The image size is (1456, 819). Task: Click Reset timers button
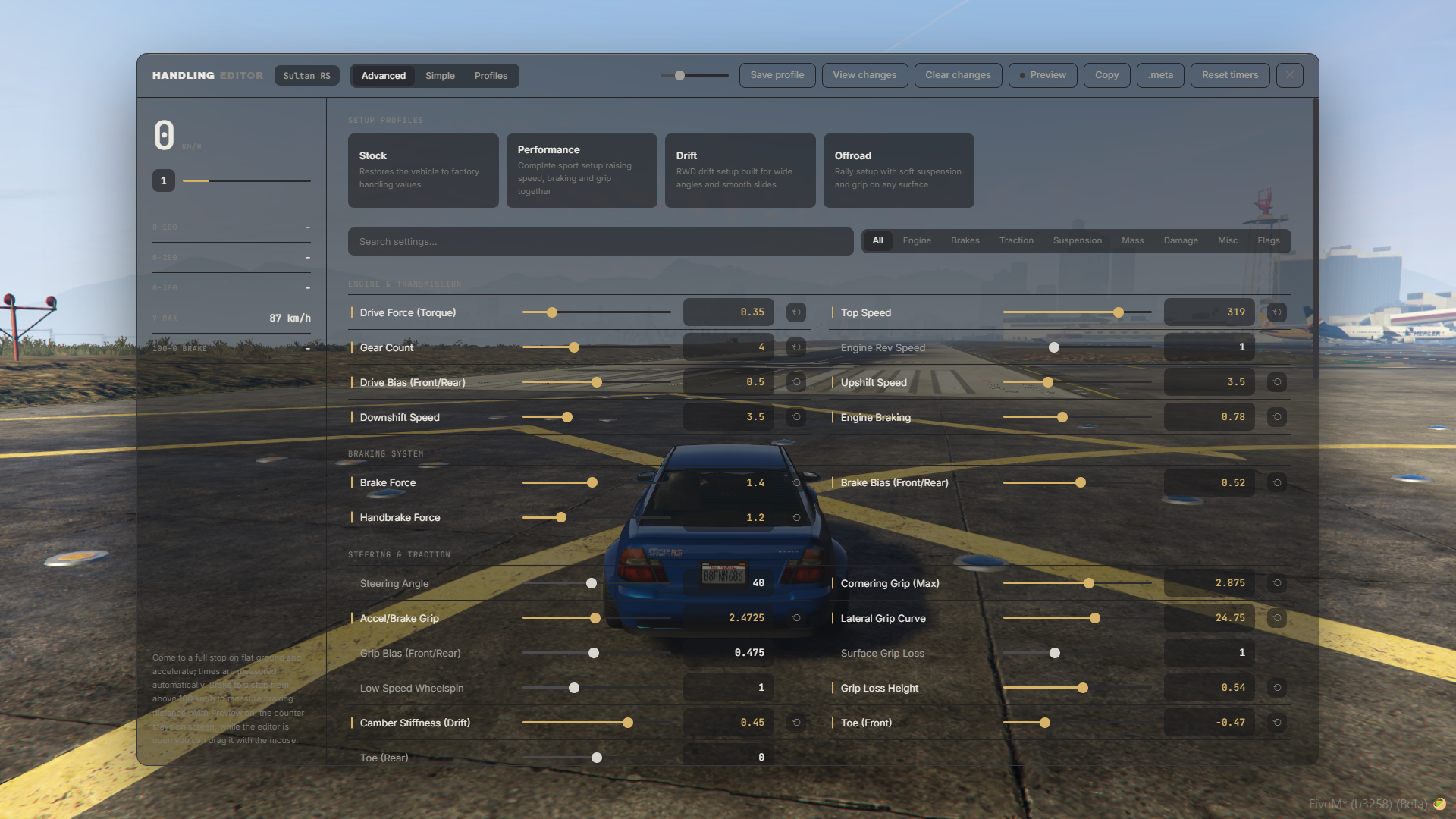coord(1230,75)
